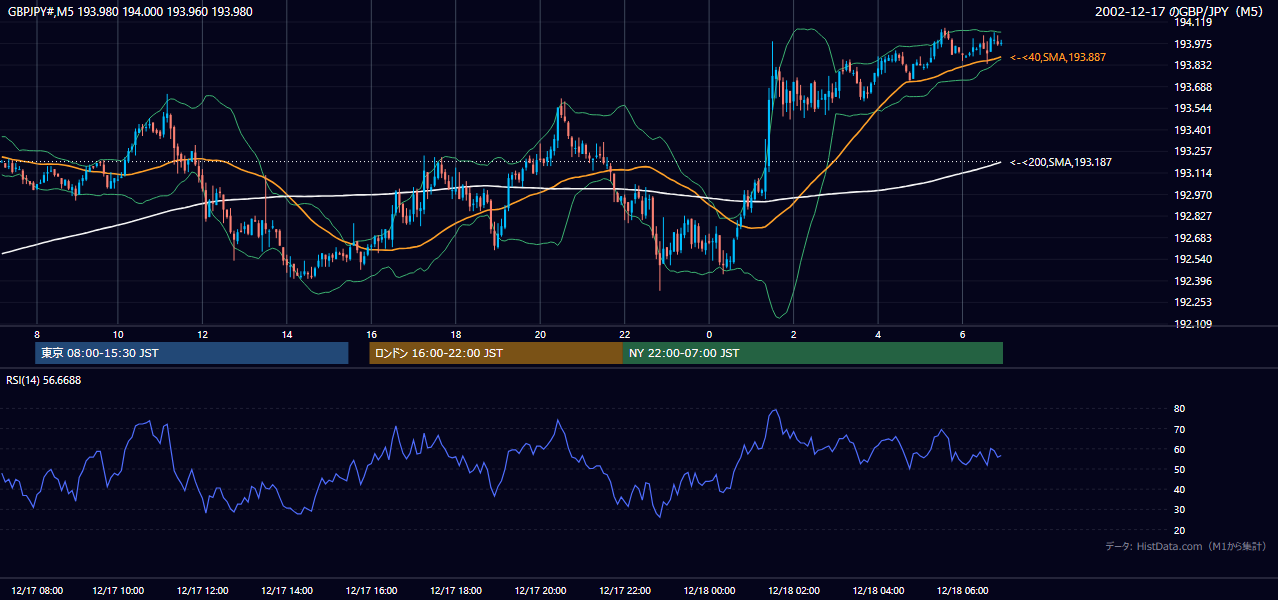Click the 2002-12-17 のGBP/JPY (M5) title
The height and width of the screenshot is (600, 1278).
[1178, 11]
